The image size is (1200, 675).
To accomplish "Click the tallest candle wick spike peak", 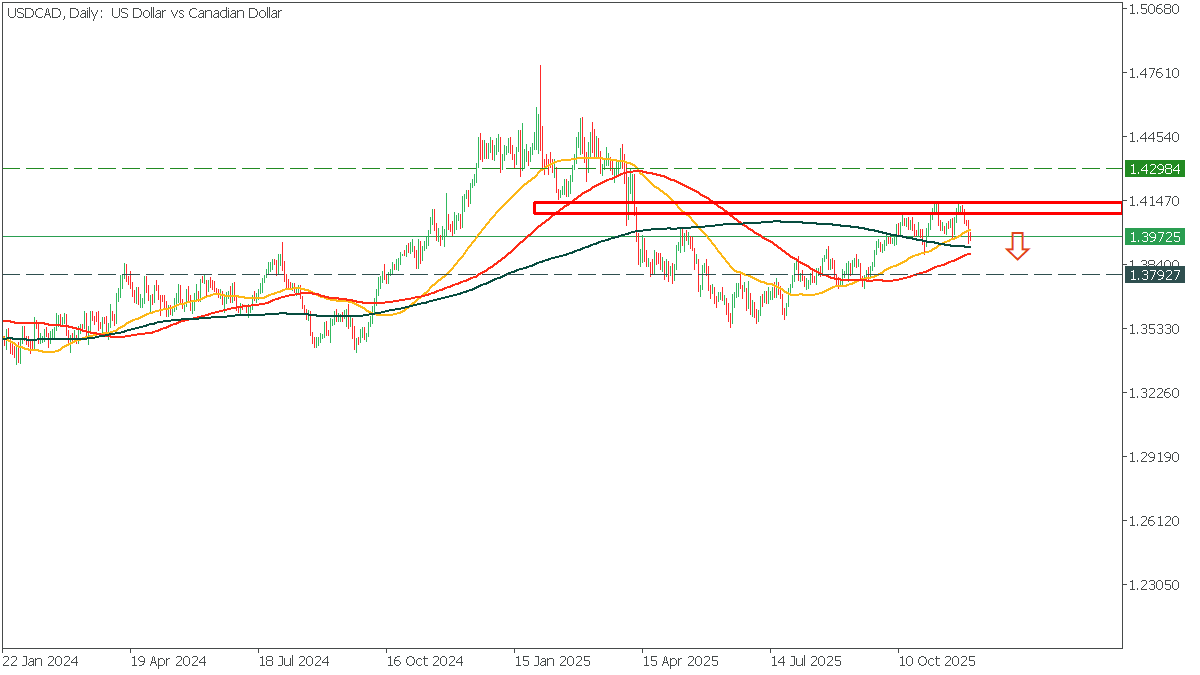I will [x=540, y=67].
